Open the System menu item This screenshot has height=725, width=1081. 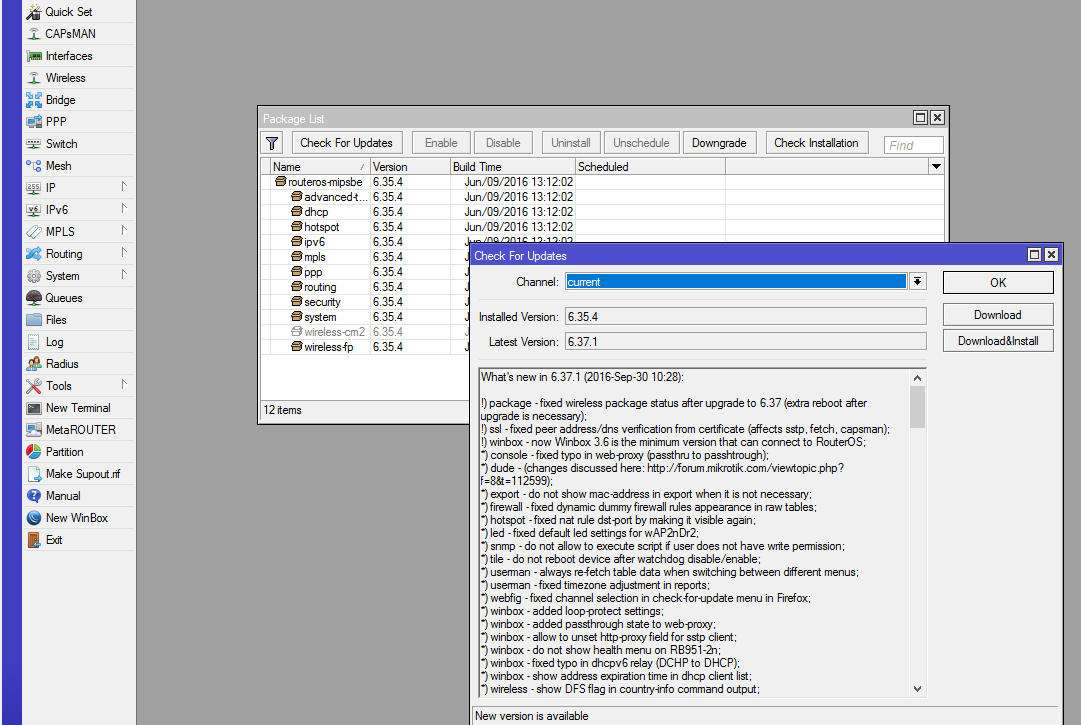pyautogui.click(x=62, y=276)
